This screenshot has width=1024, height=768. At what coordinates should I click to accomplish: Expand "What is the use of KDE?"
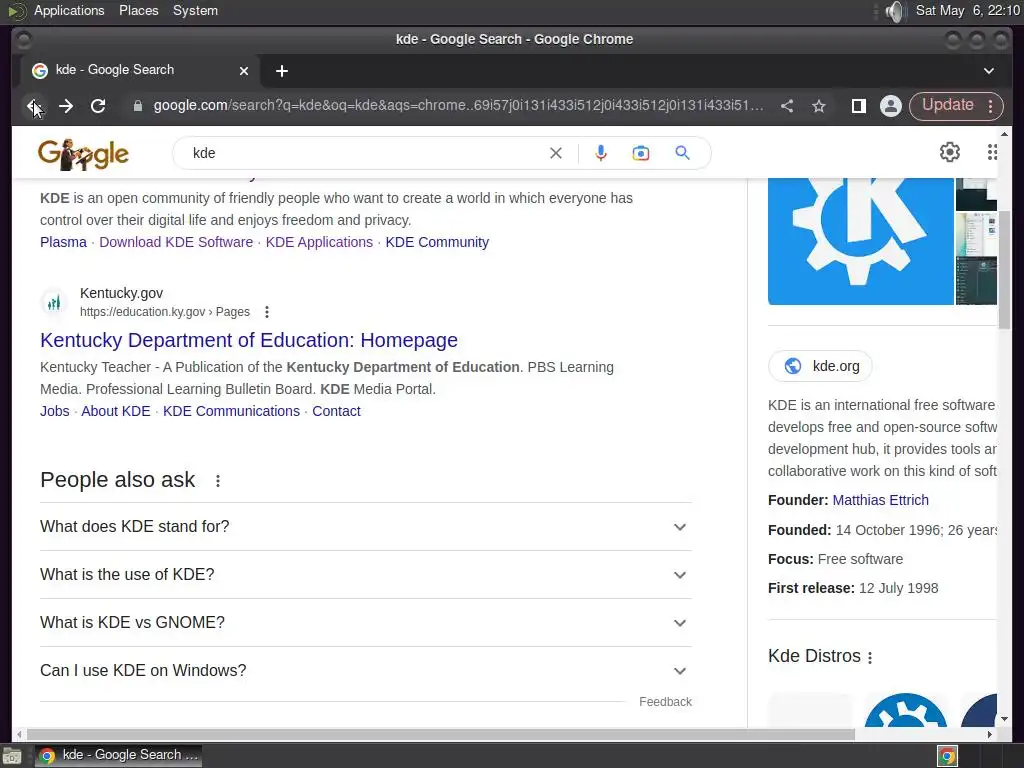coord(366,575)
